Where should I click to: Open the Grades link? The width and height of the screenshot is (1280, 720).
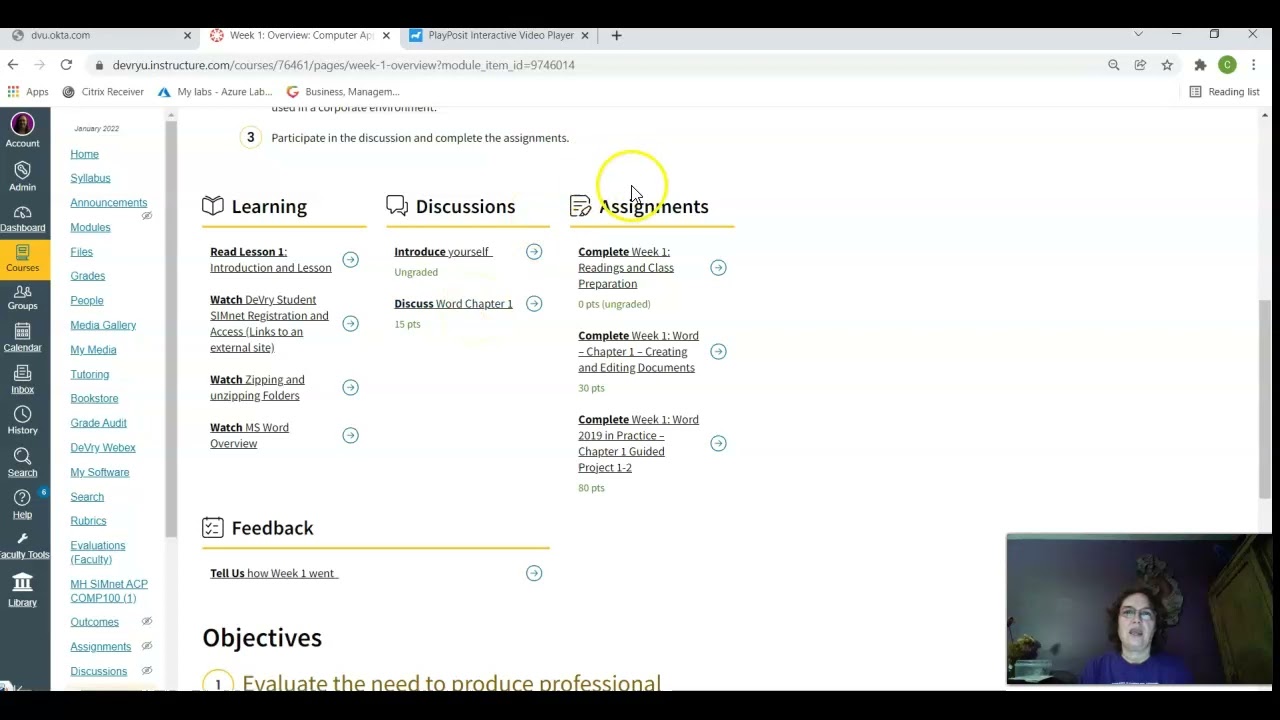pos(87,276)
